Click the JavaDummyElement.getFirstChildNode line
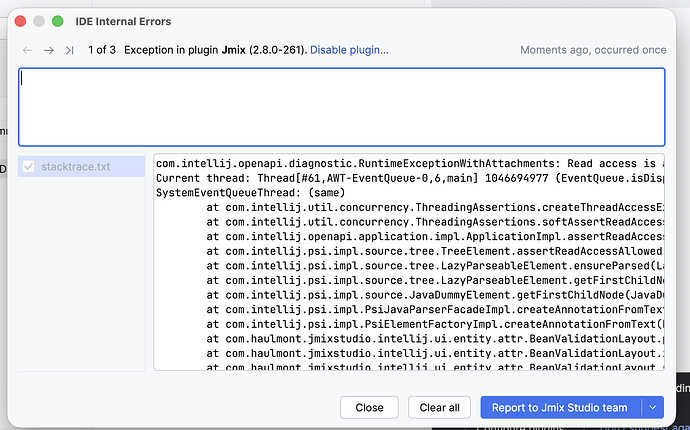Image resolution: width=690 pixels, height=430 pixels. [x=435, y=295]
